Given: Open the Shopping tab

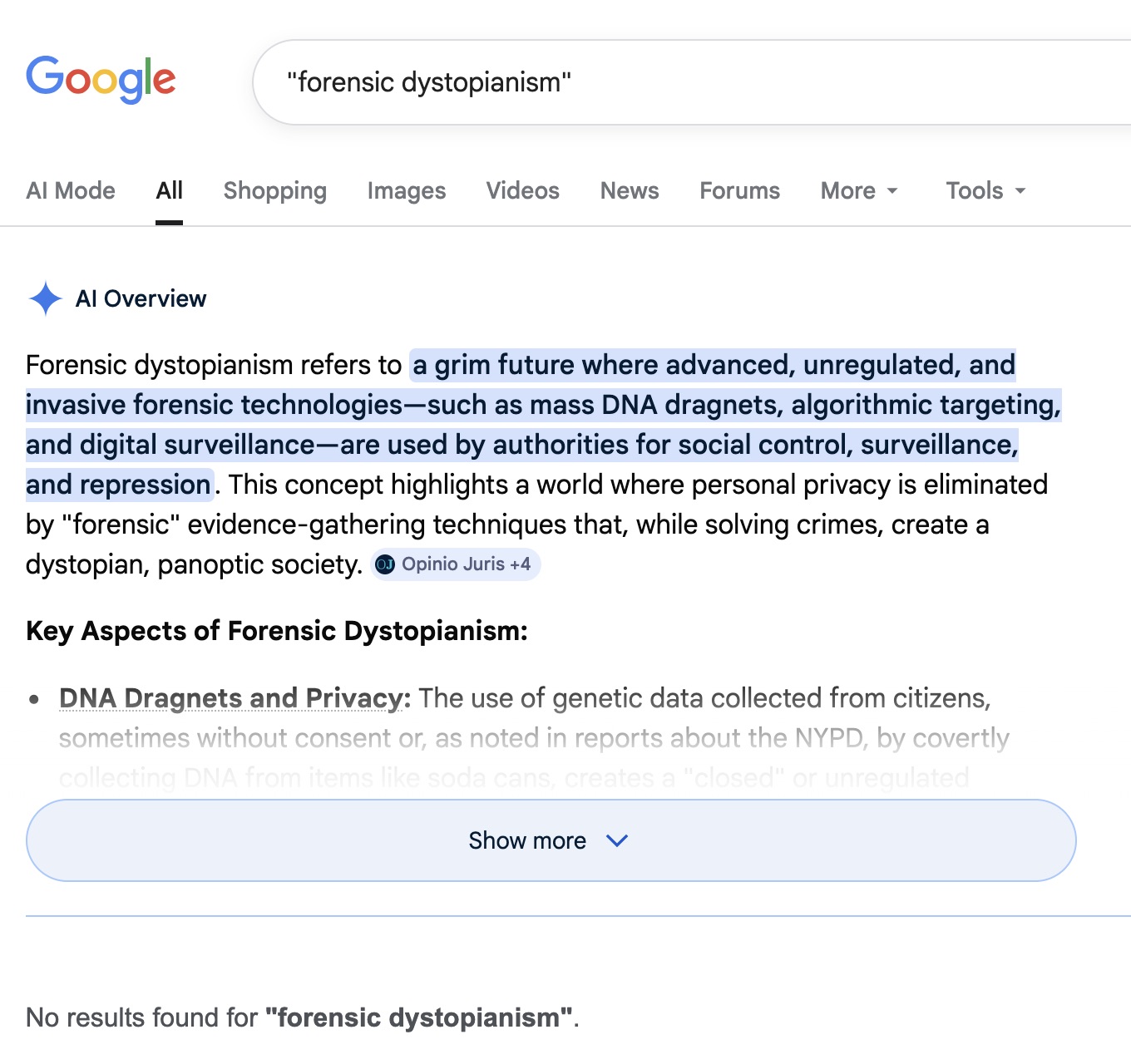Looking at the screenshot, I should coord(274,190).
